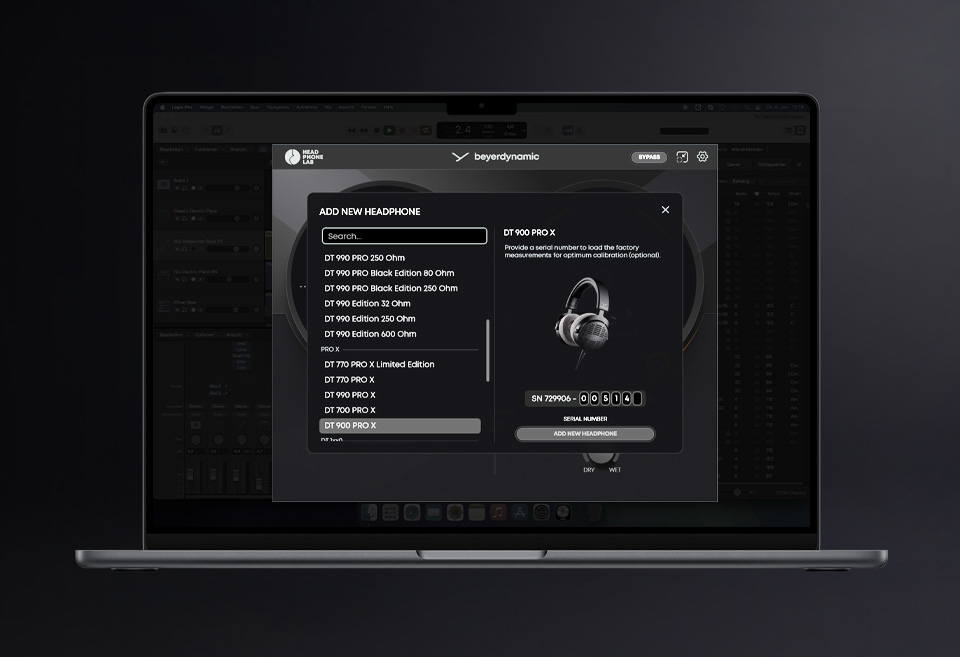Select DT 770 PRO X from the list
The height and width of the screenshot is (657, 960).
point(348,379)
